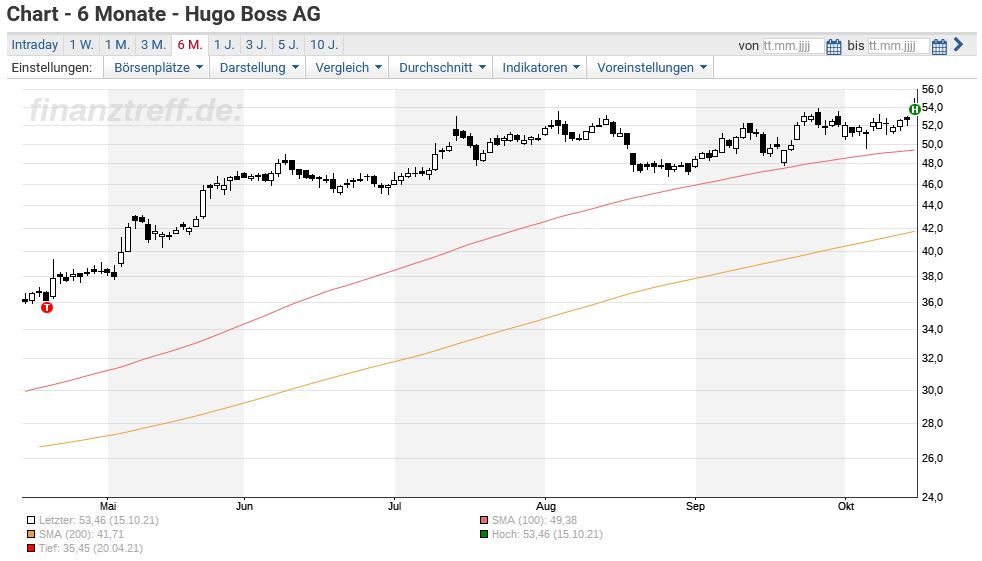Select the 1 W. time range tab
Viewport: 982px width, 561px height.
(81, 45)
